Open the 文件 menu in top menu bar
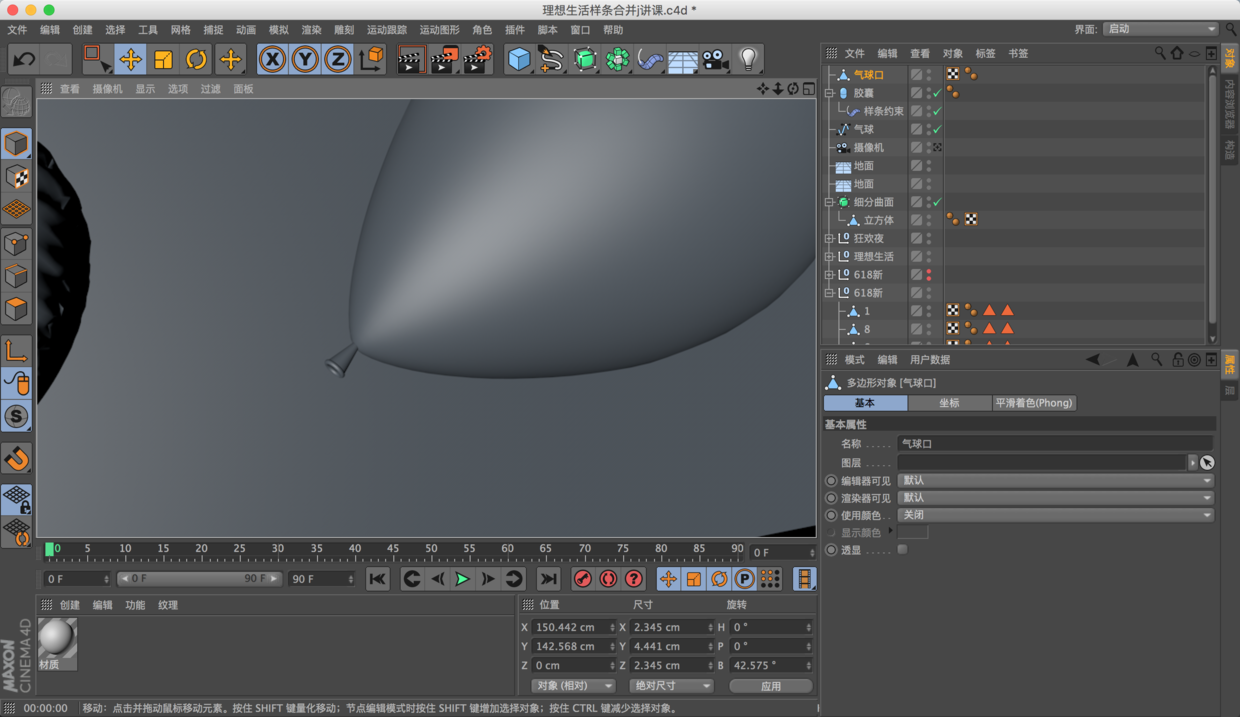Image resolution: width=1240 pixels, height=717 pixels. (x=18, y=30)
